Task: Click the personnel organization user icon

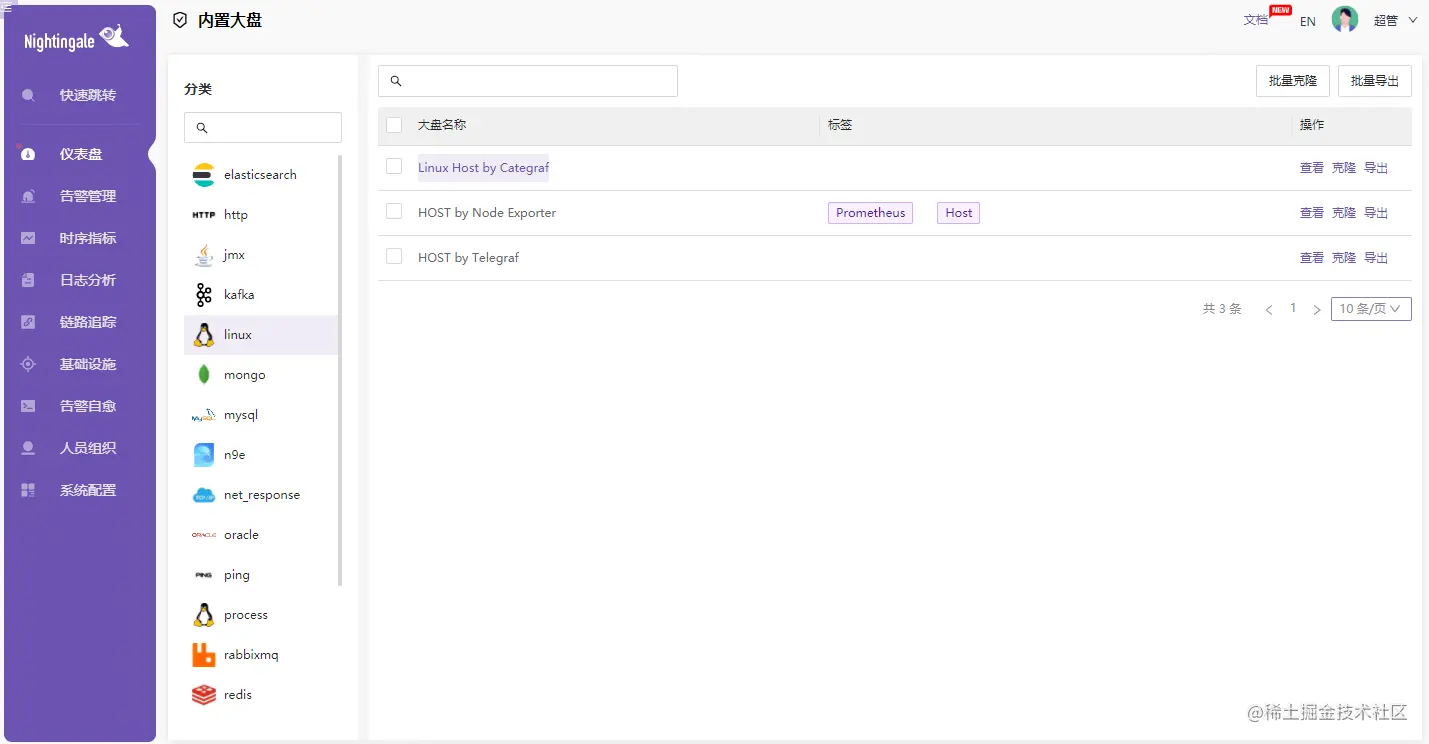Action: pyautogui.click(x=28, y=448)
